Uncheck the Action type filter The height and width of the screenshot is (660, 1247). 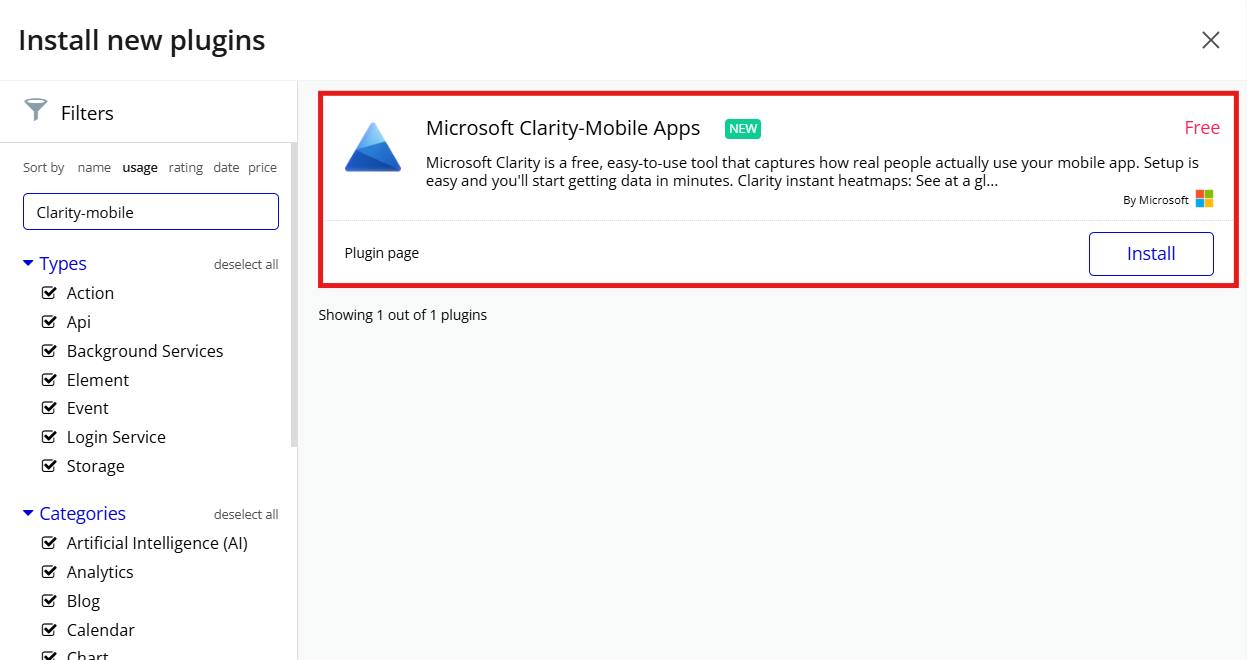pyautogui.click(x=50, y=292)
